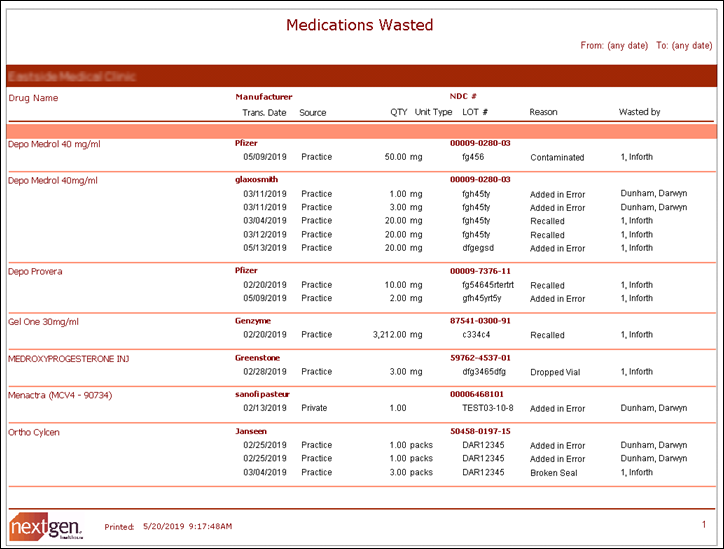Screen dimensions: 724x549
Task: Click lot number c334c4
Action: tap(476, 335)
